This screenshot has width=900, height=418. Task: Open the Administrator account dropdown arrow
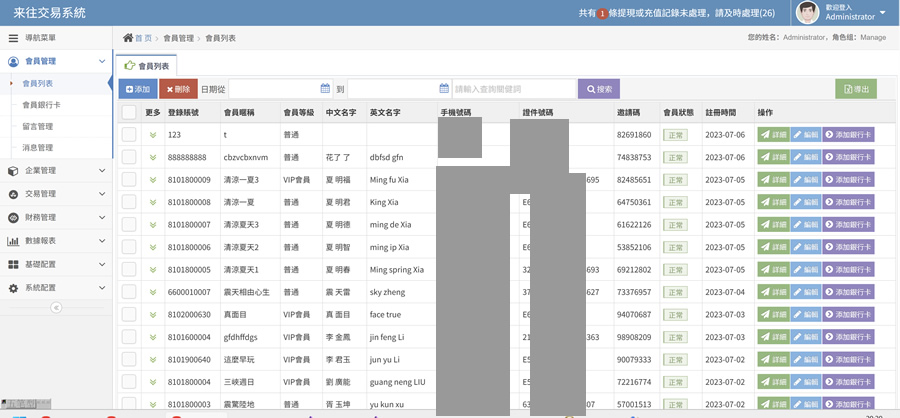[x=883, y=13]
